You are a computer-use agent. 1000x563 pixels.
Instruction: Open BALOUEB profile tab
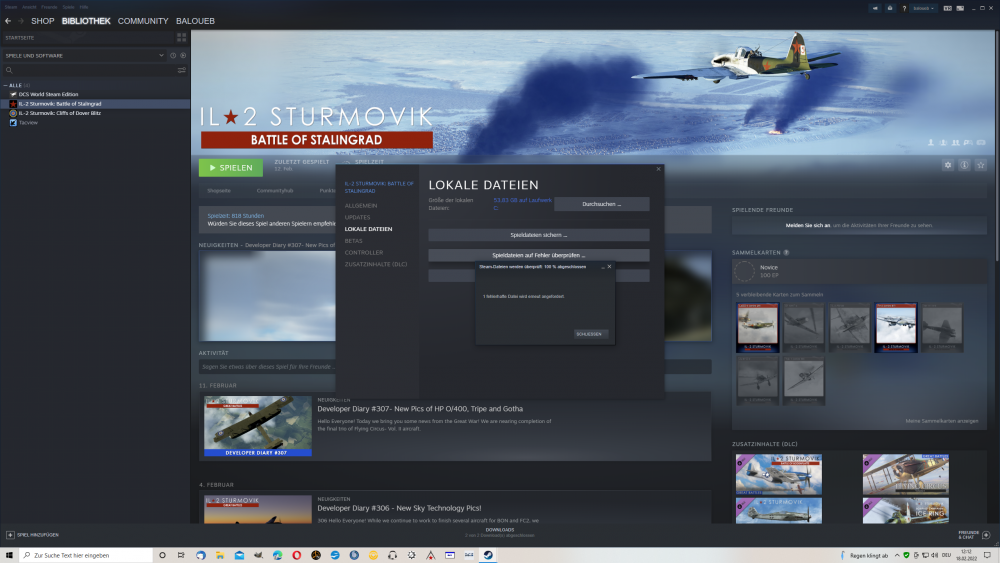pyautogui.click(x=195, y=21)
